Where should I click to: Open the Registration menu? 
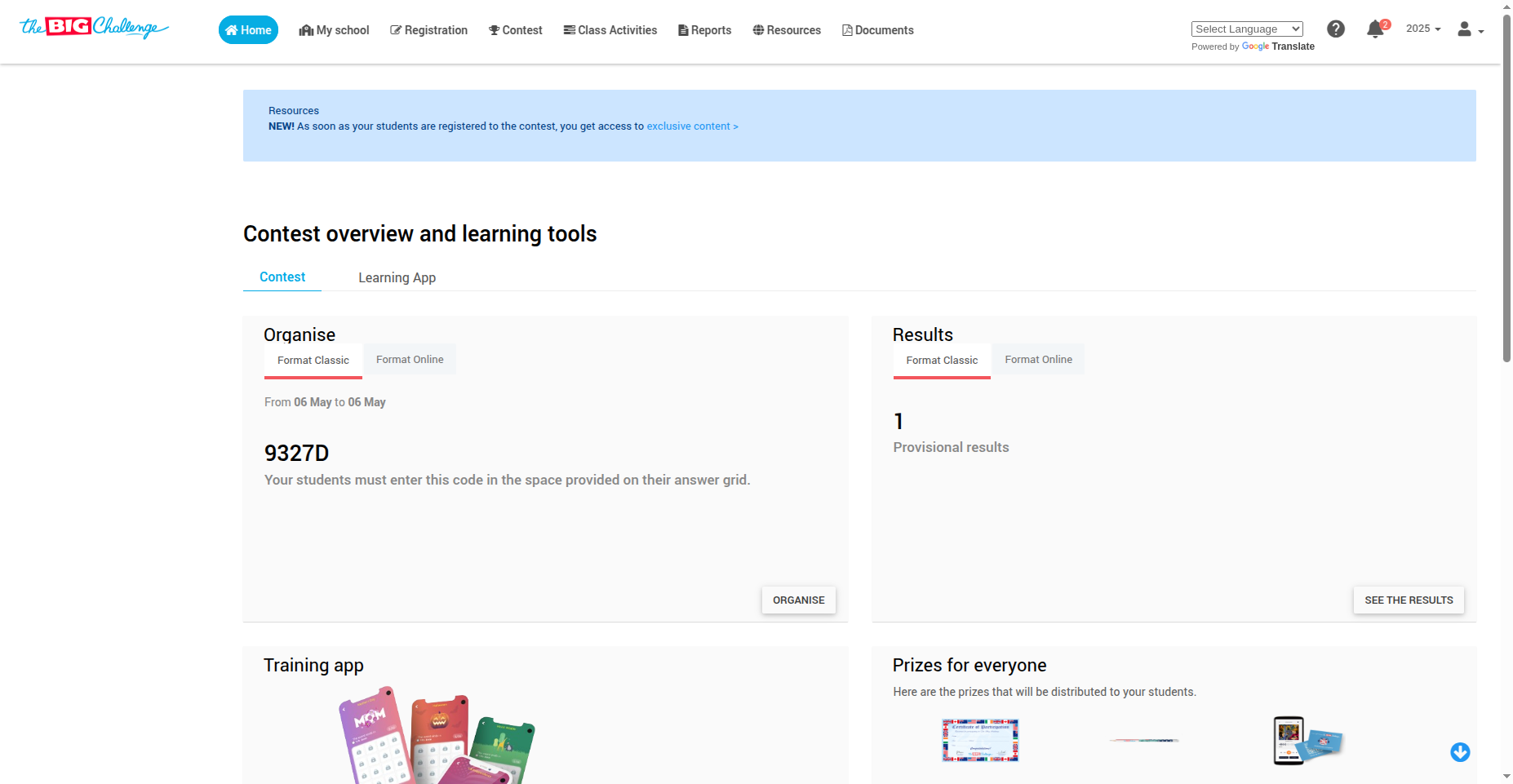(x=429, y=30)
